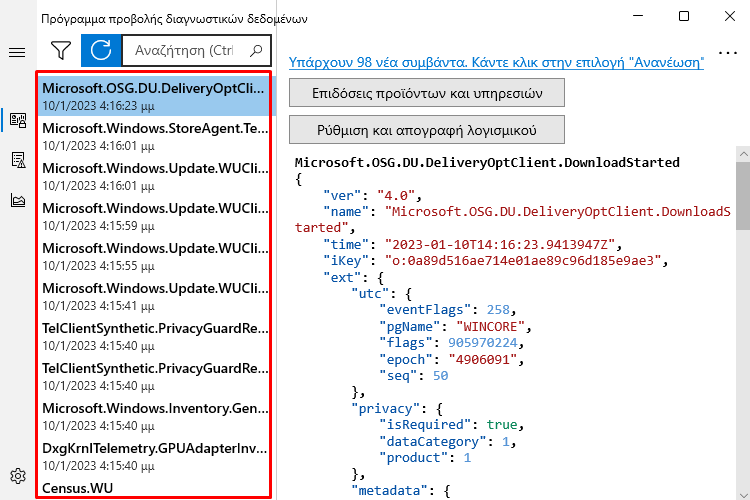Viewport: 750px width, 500px height.
Task: Minimize the diagnostic data viewer window
Action: coord(638,16)
